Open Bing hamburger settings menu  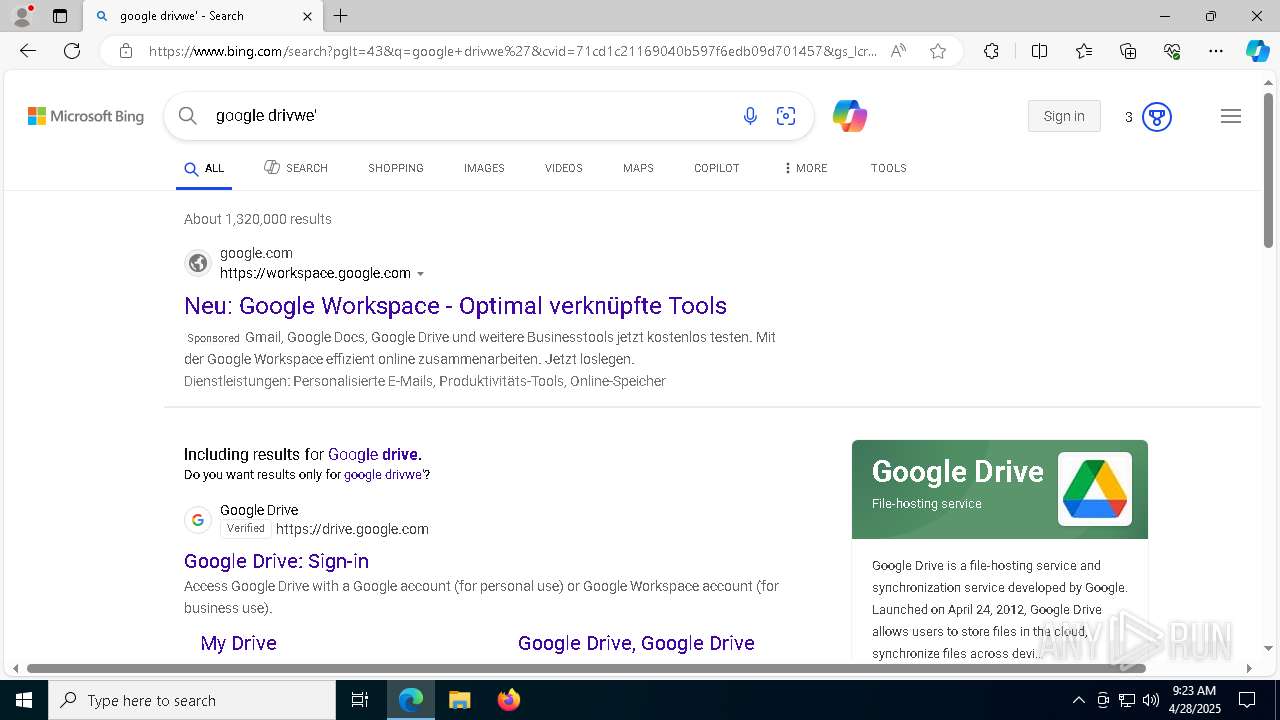(x=1231, y=117)
